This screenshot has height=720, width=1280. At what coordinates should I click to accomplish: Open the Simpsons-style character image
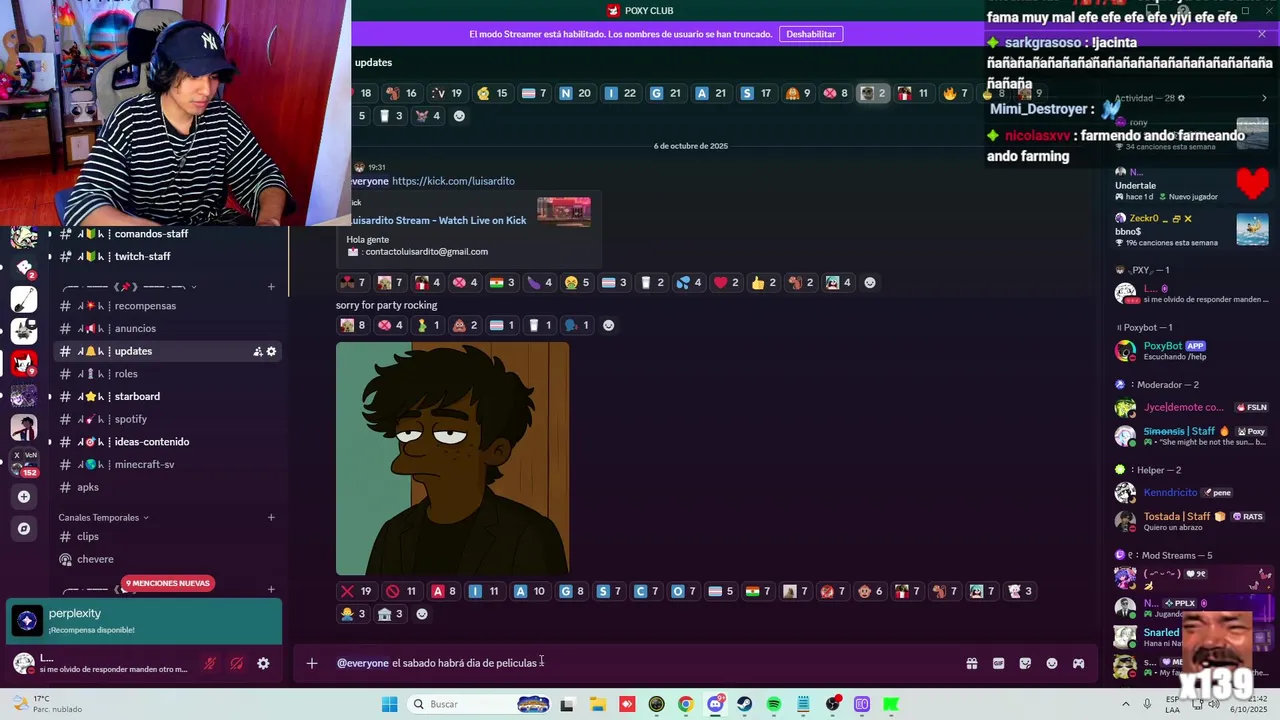[x=452, y=459]
